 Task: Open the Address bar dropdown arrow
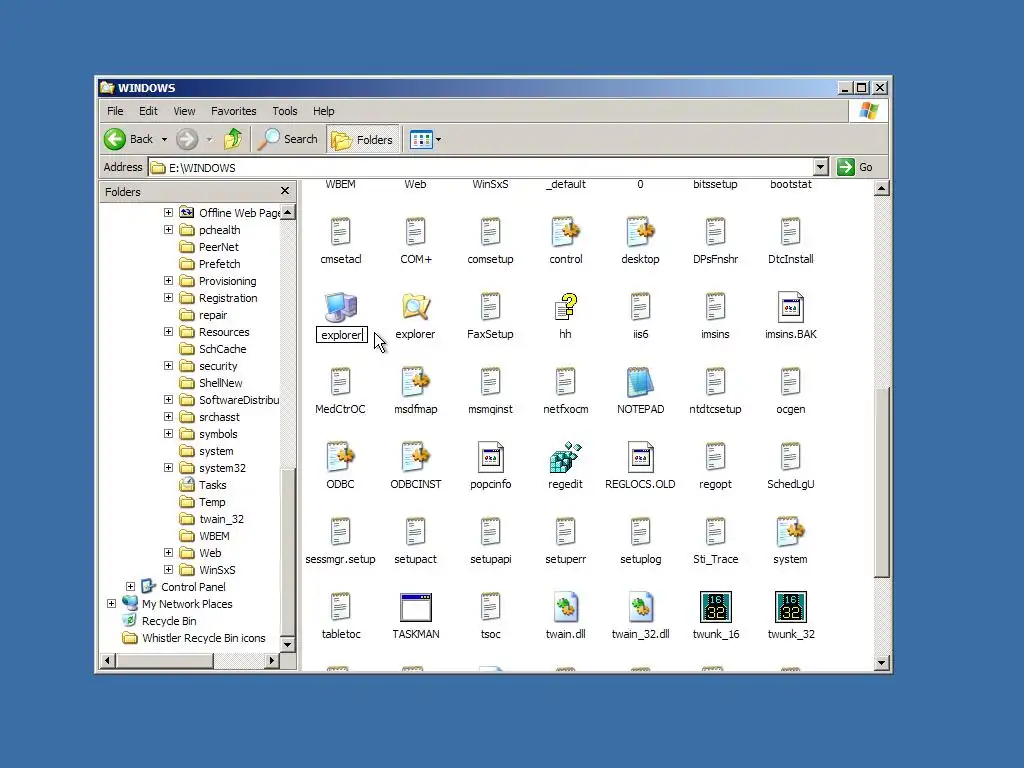(x=821, y=167)
